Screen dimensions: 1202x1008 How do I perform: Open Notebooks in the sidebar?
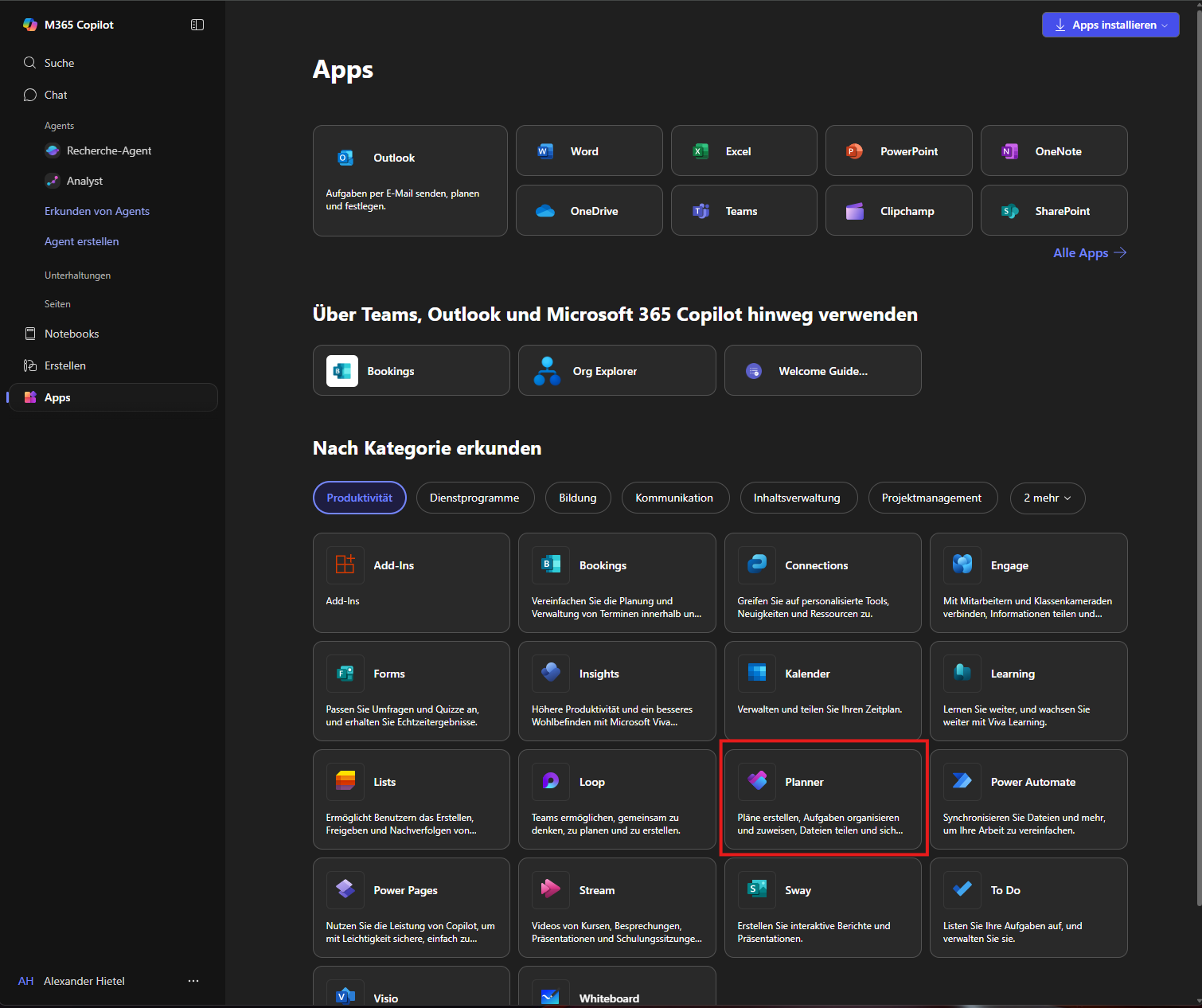point(72,334)
